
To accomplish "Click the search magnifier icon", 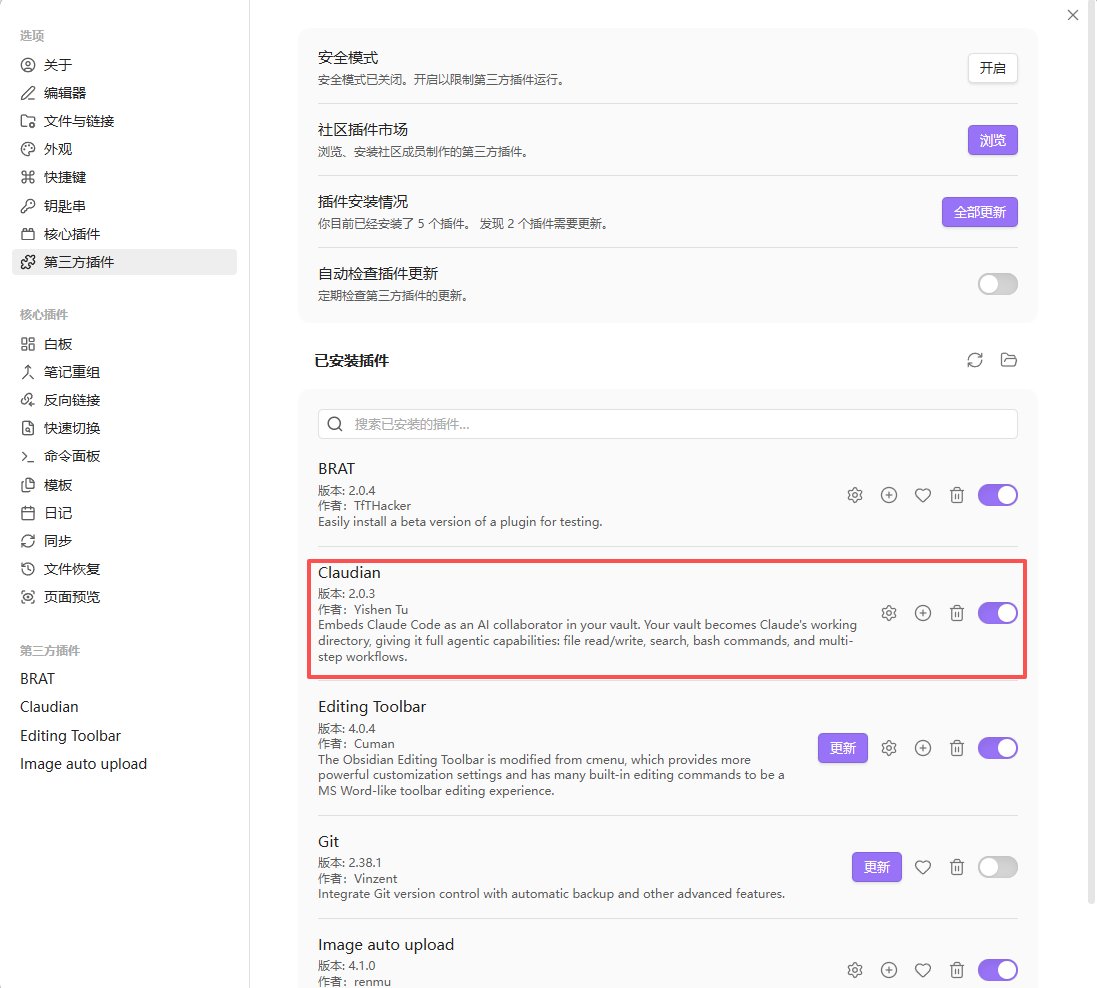I will click(x=335, y=424).
